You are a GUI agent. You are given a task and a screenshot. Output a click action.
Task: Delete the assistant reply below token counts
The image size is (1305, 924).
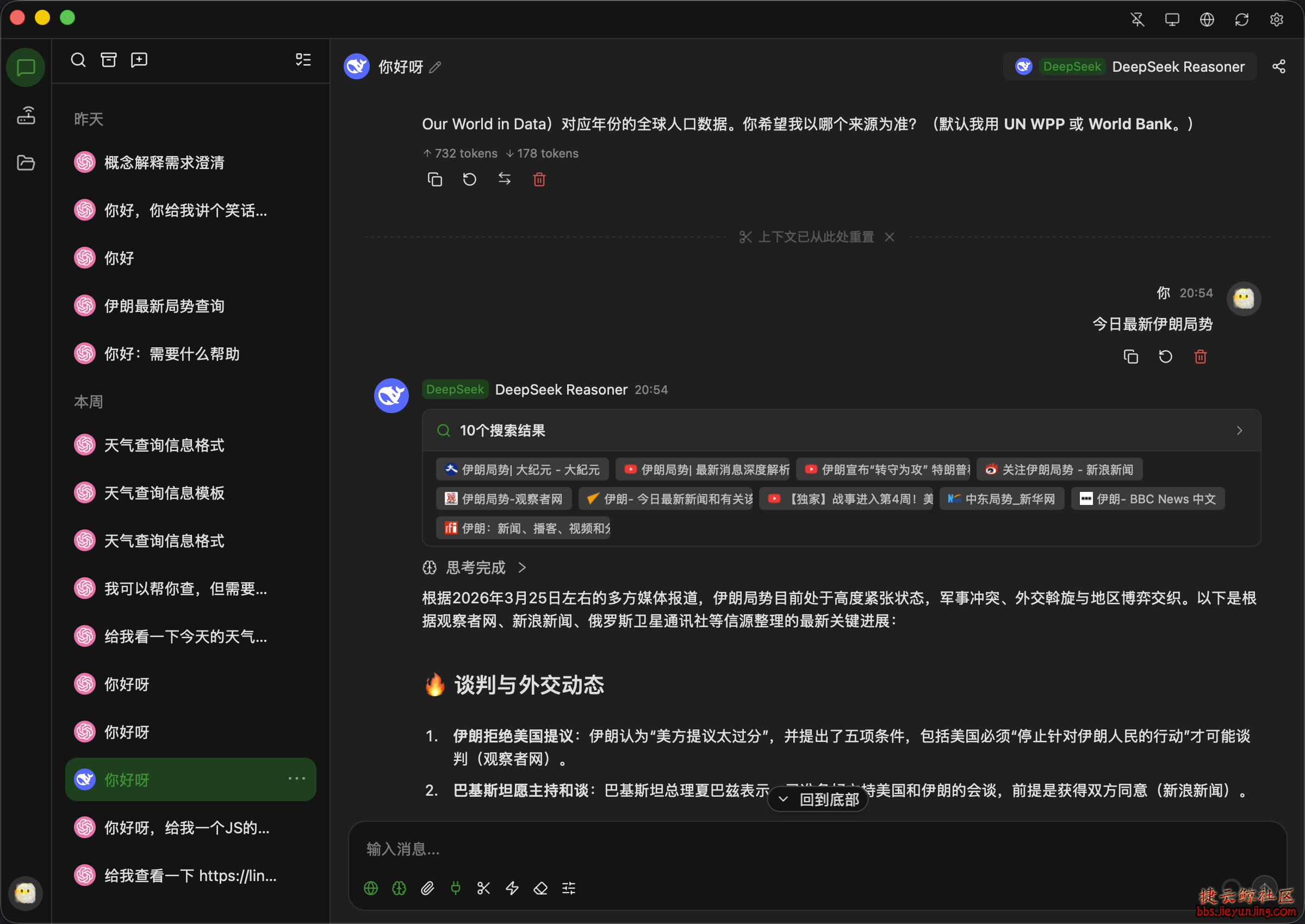[539, 180]
